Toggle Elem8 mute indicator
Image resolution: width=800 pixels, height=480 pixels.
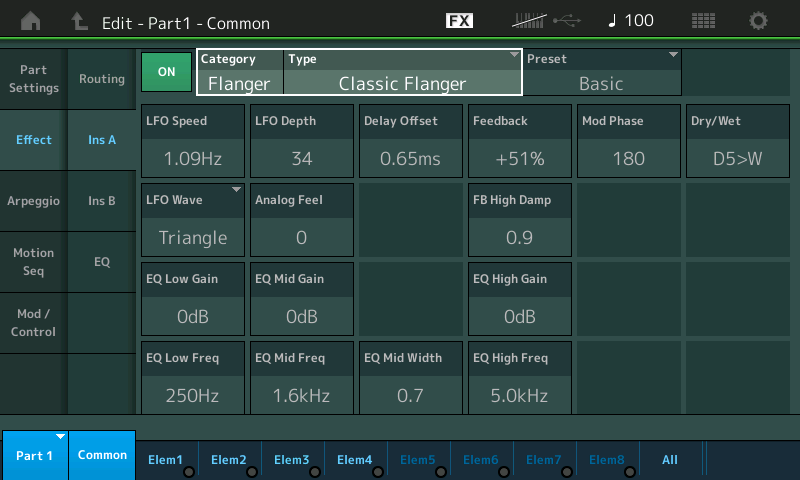tap(630, 472)
